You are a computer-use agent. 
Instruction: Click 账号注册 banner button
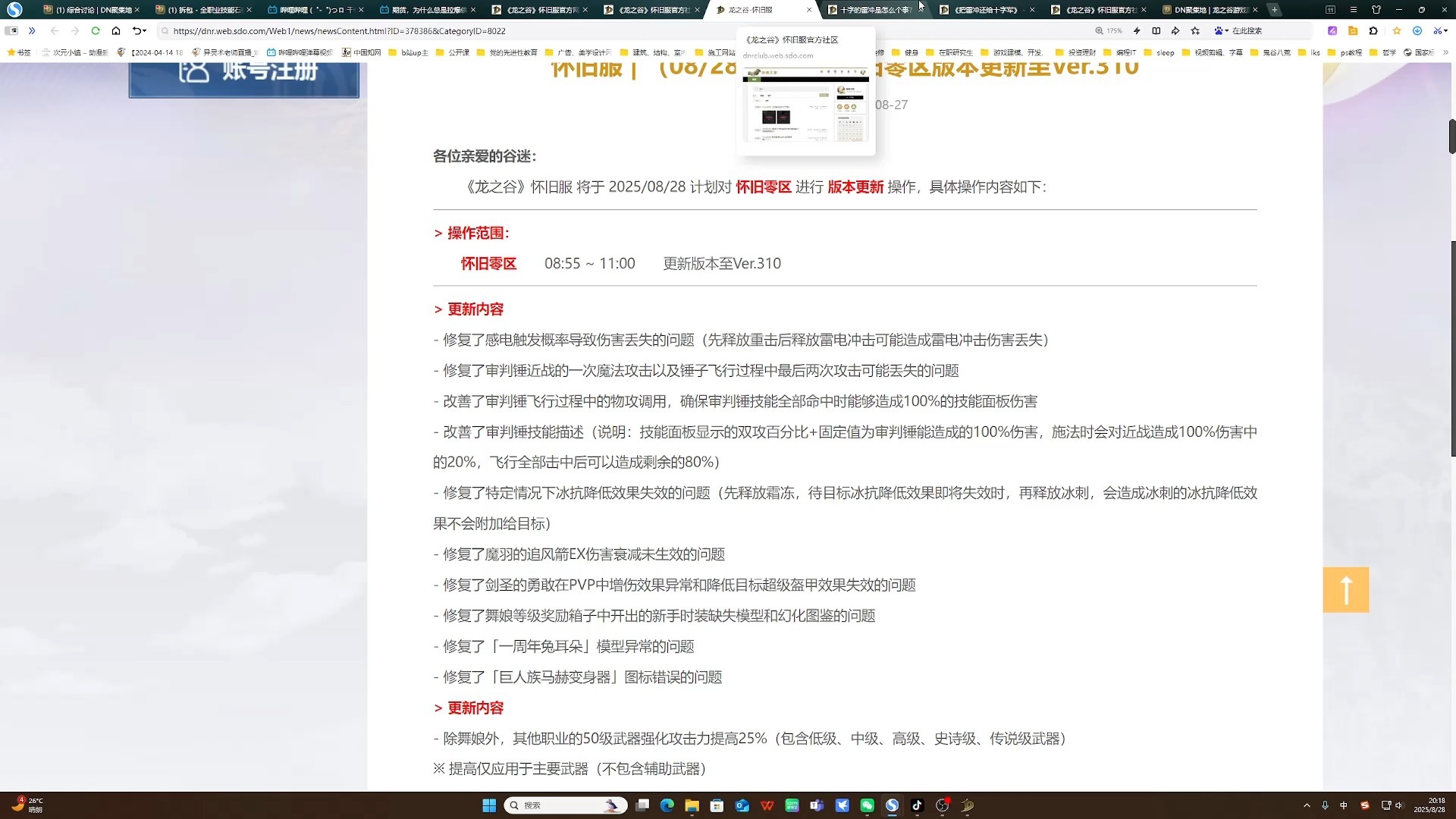click(x=243, y=76)
